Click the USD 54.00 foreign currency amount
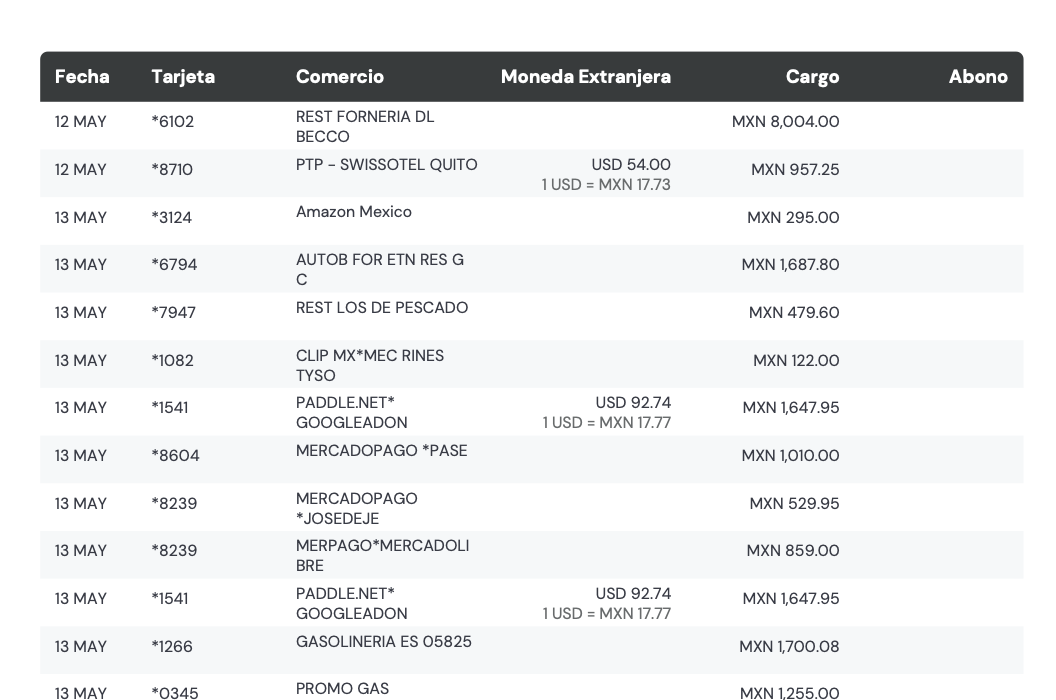Screen dimensions: 1056x700 631,164
